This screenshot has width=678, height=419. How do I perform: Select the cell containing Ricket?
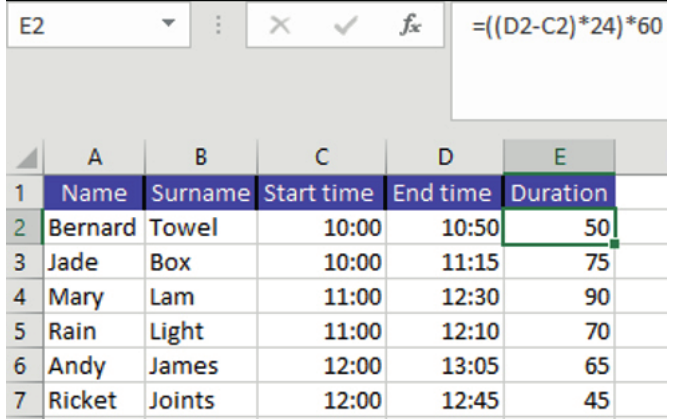tap(94, 400)
